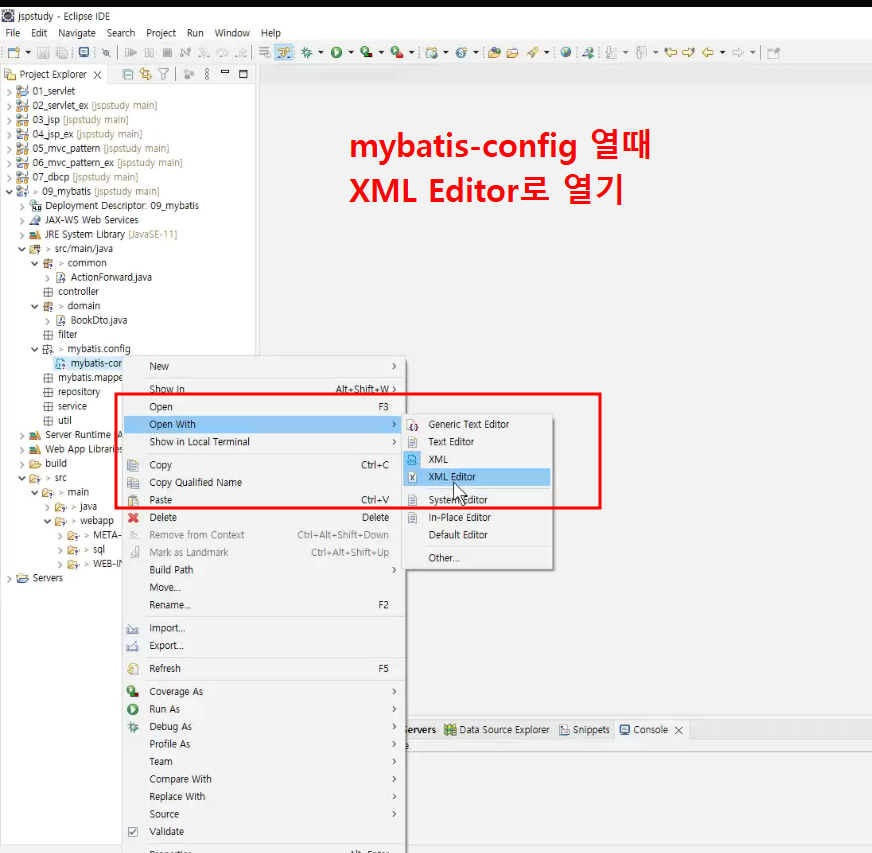Toggle the highlighted mark occurrences toolbar button
872x853 pixels.
(x=284, y=52)
